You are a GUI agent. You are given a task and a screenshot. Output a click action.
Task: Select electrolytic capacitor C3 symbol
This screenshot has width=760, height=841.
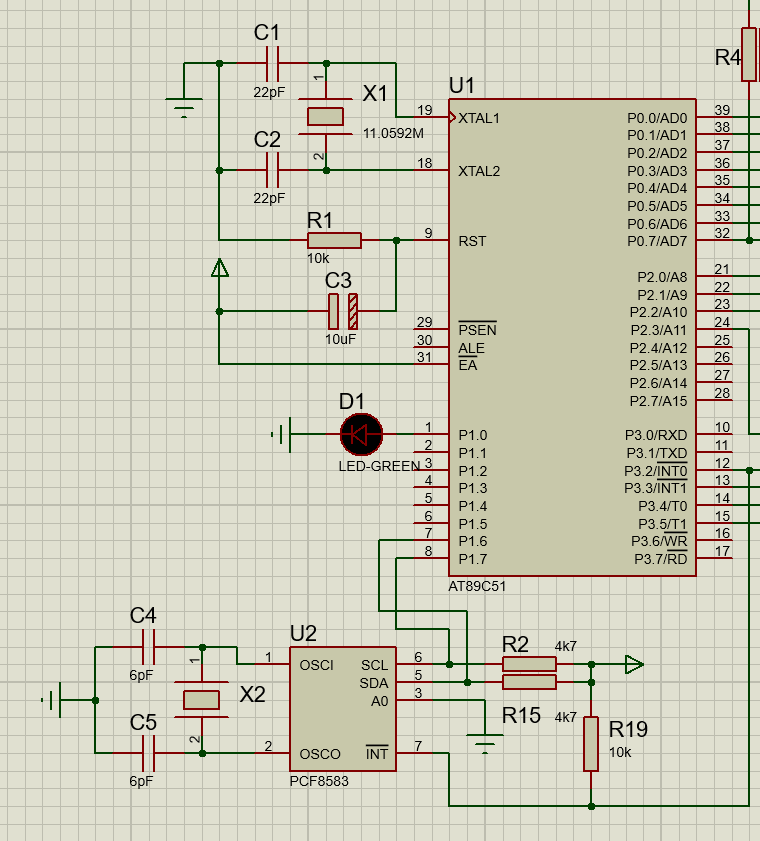(343, 311)
